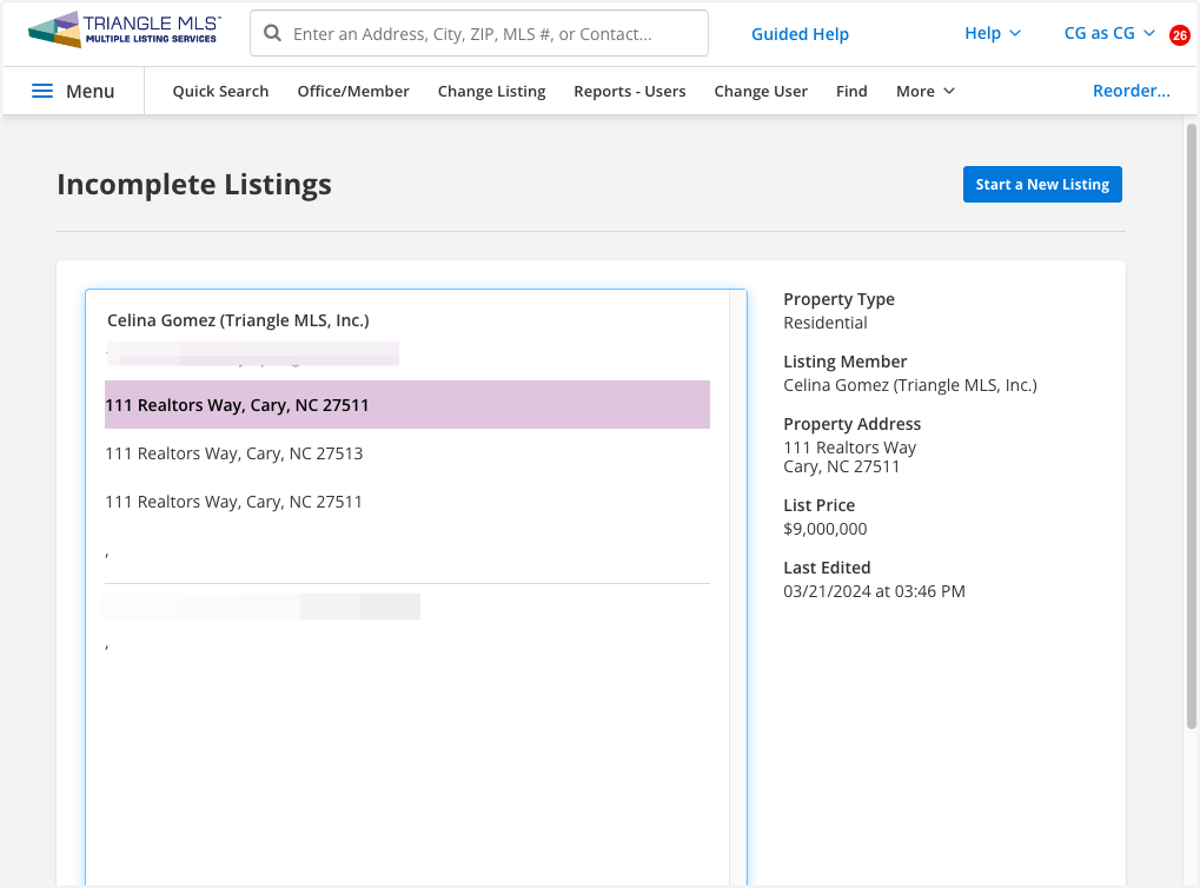This screenshot has width=1200, height=888.
Task: Open Change Listing menu item
Action: click(x=492, y=91)
